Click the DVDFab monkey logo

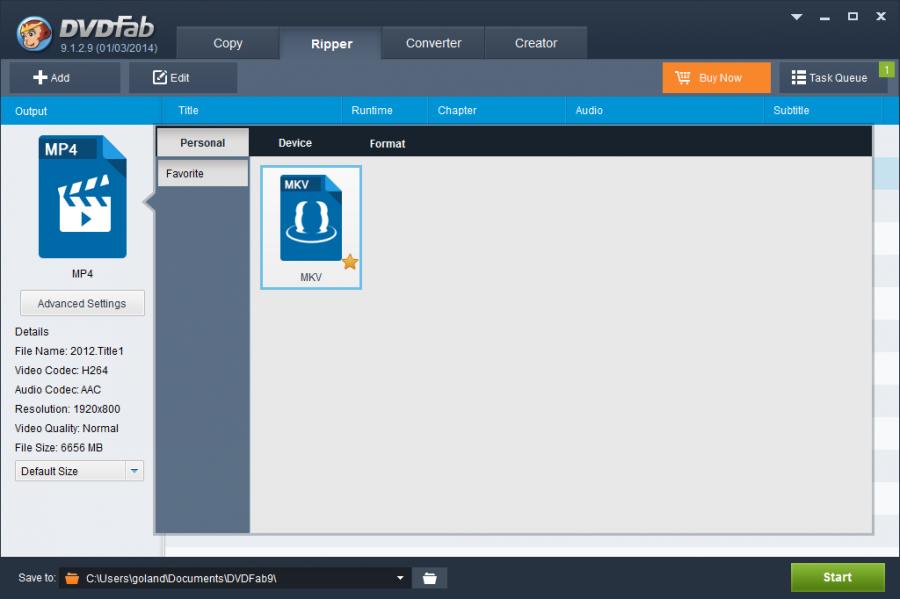(34, 33)
